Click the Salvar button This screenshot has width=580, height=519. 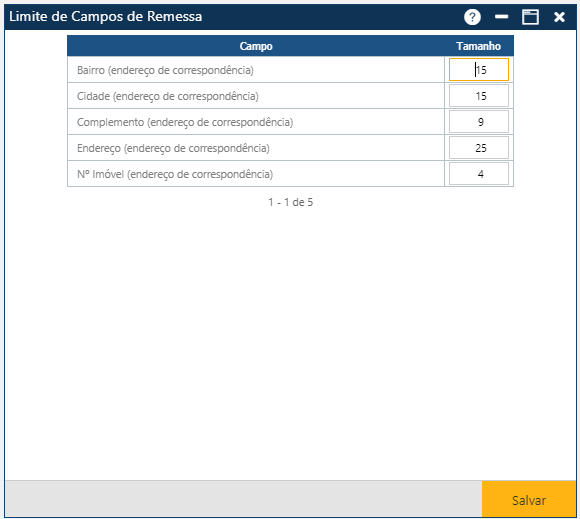click(529, 500)
